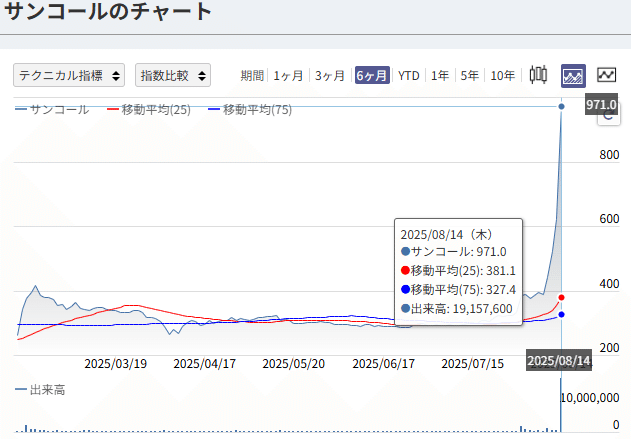Toggle 移動平均(75) legend entry
This screenshot has width=631, height=439.
tap(250, 109)
